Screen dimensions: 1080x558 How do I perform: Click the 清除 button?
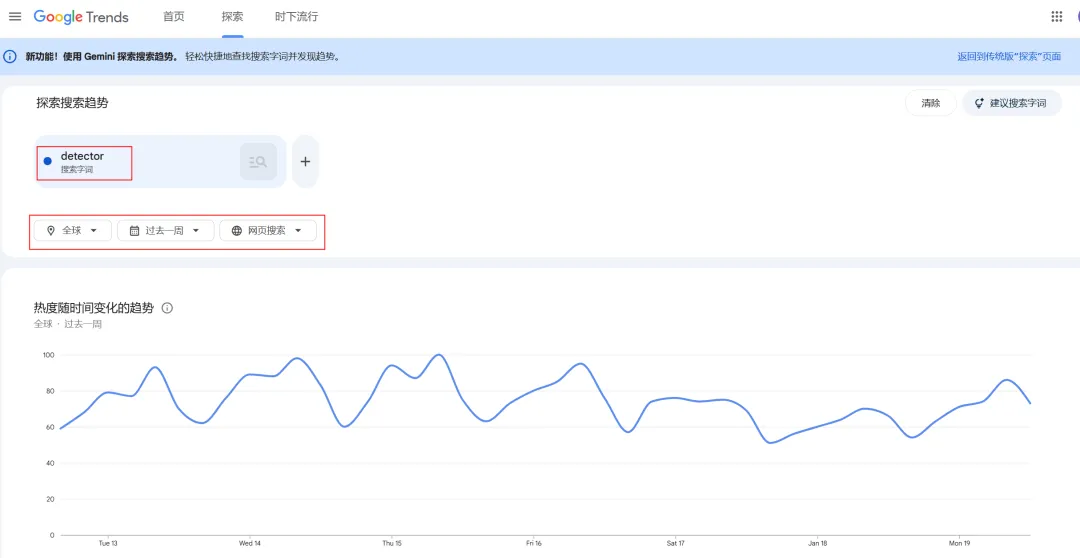pos(931,103)
